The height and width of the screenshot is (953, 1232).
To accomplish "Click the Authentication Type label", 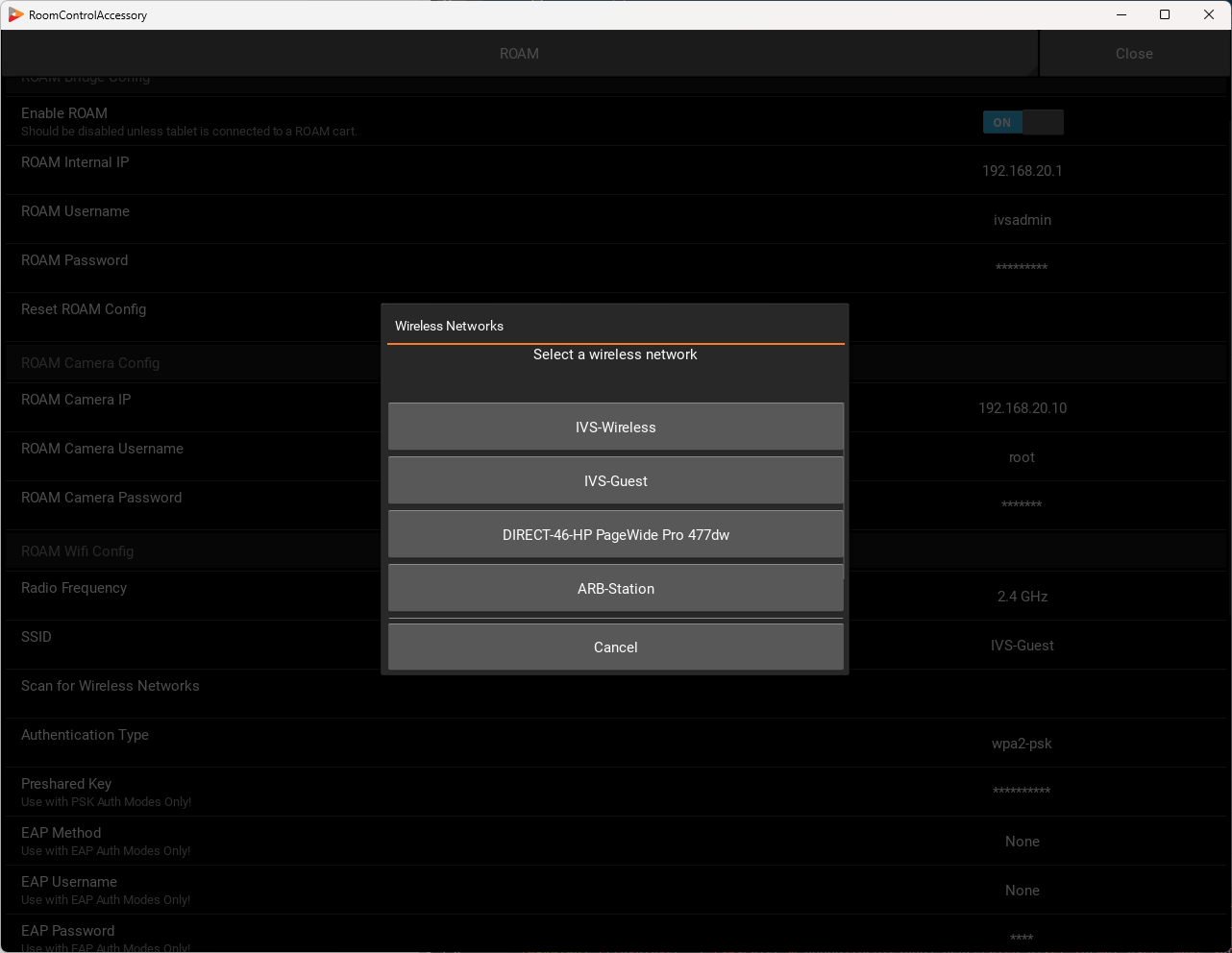I will (x=85, y=735).
